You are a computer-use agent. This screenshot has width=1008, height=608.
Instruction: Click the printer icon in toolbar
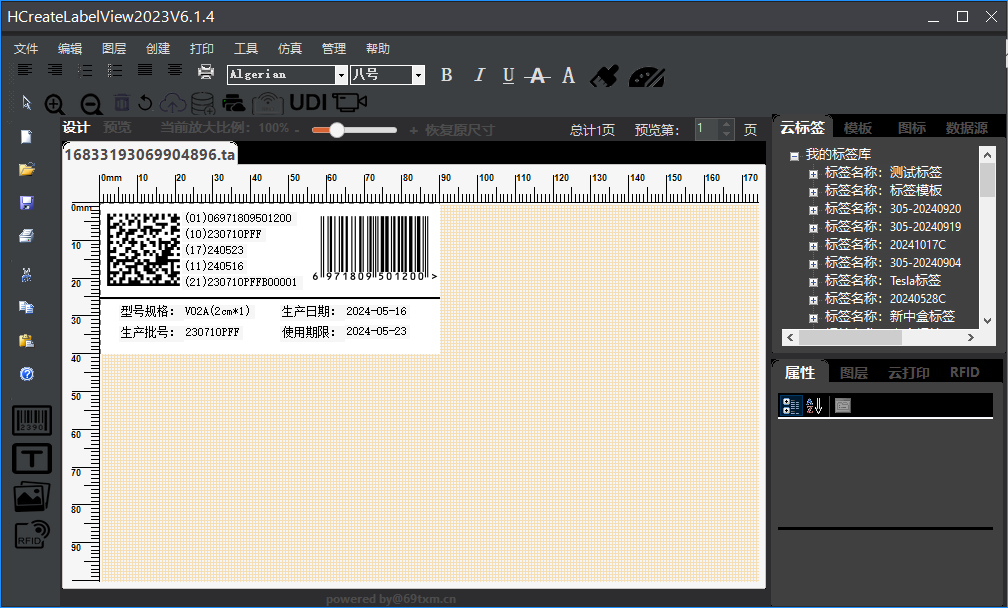[x=206, y=72]
